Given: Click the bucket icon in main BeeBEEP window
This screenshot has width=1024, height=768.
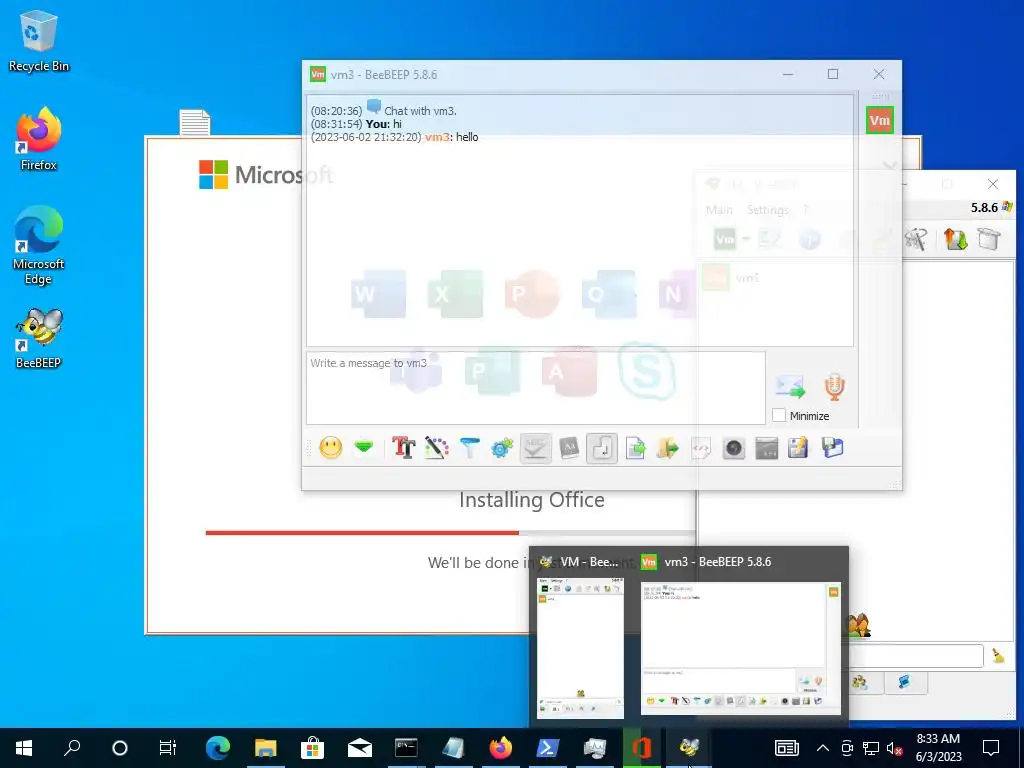Looking at the screenshot, I should (x=989, y=239).
